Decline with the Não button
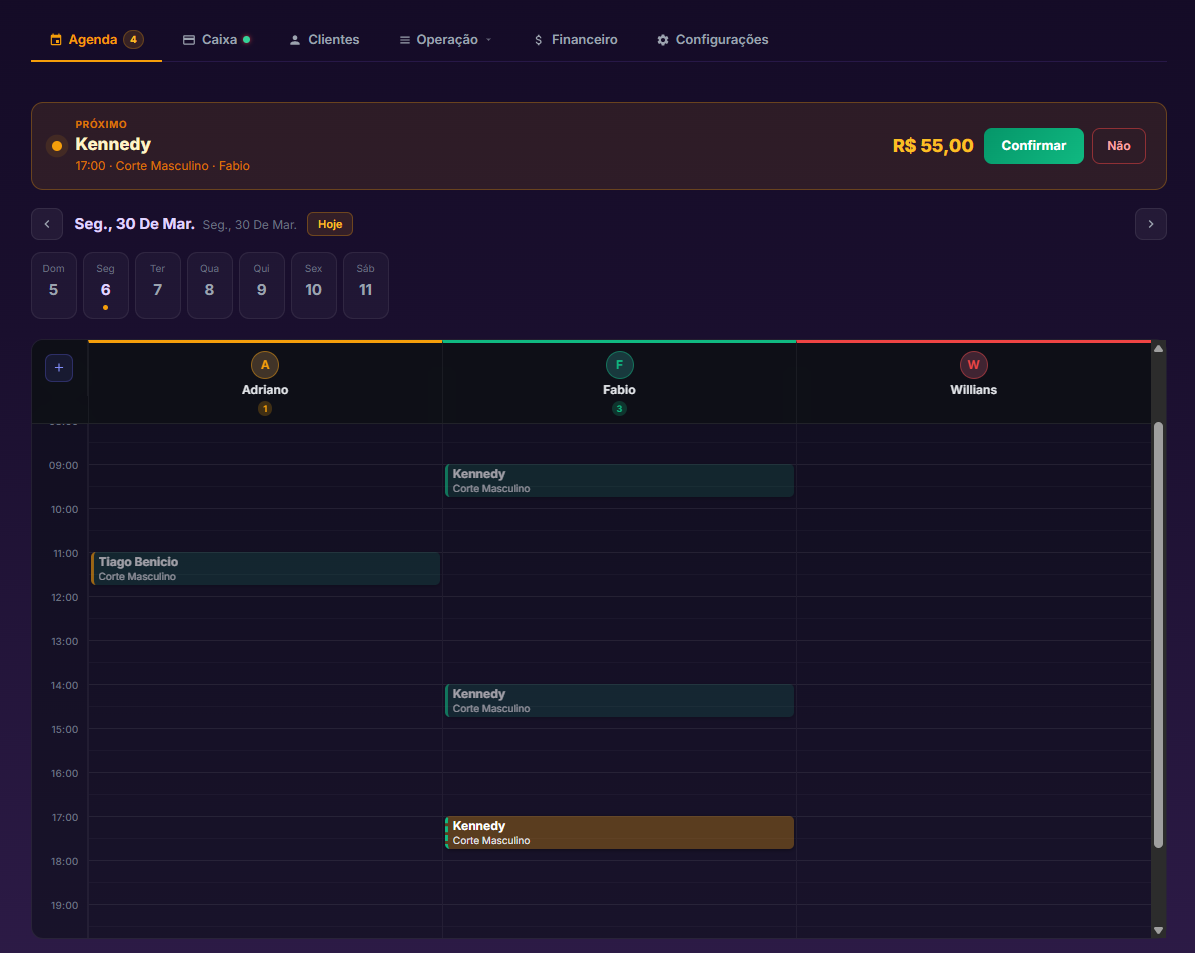The image size is (1195, 953). coord(1118,146)
